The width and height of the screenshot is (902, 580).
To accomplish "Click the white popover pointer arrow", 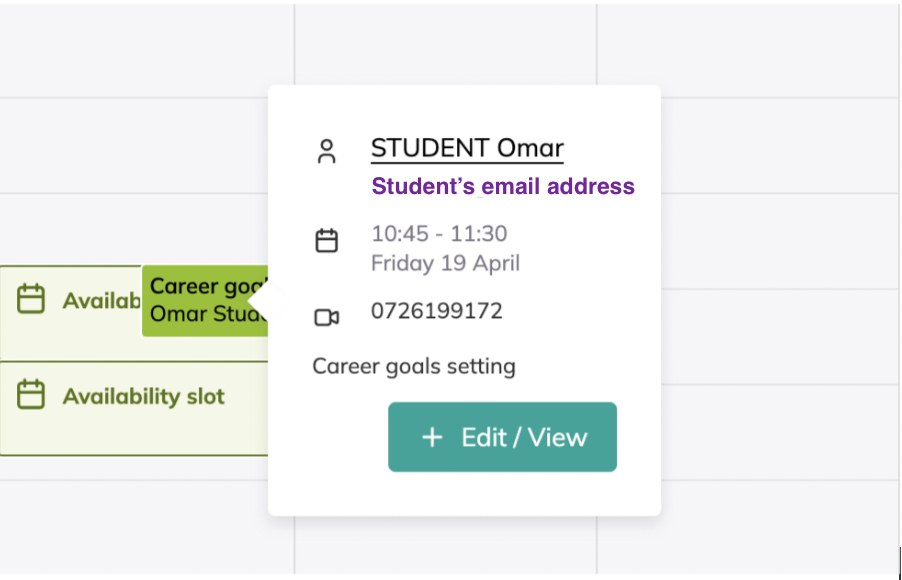I will pyautogui.click(x=258, y=300).
